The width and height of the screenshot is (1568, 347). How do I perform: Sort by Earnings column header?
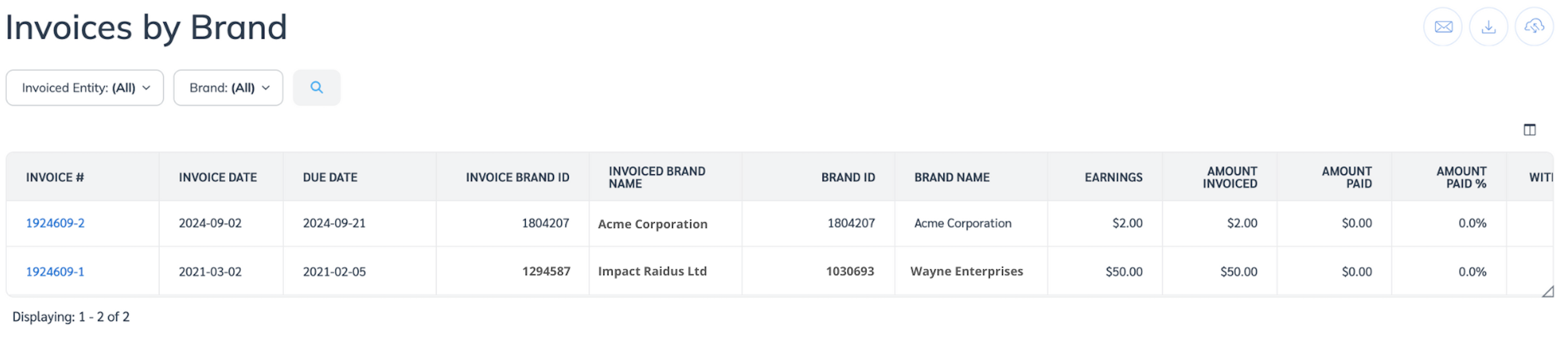[1113, 177]
